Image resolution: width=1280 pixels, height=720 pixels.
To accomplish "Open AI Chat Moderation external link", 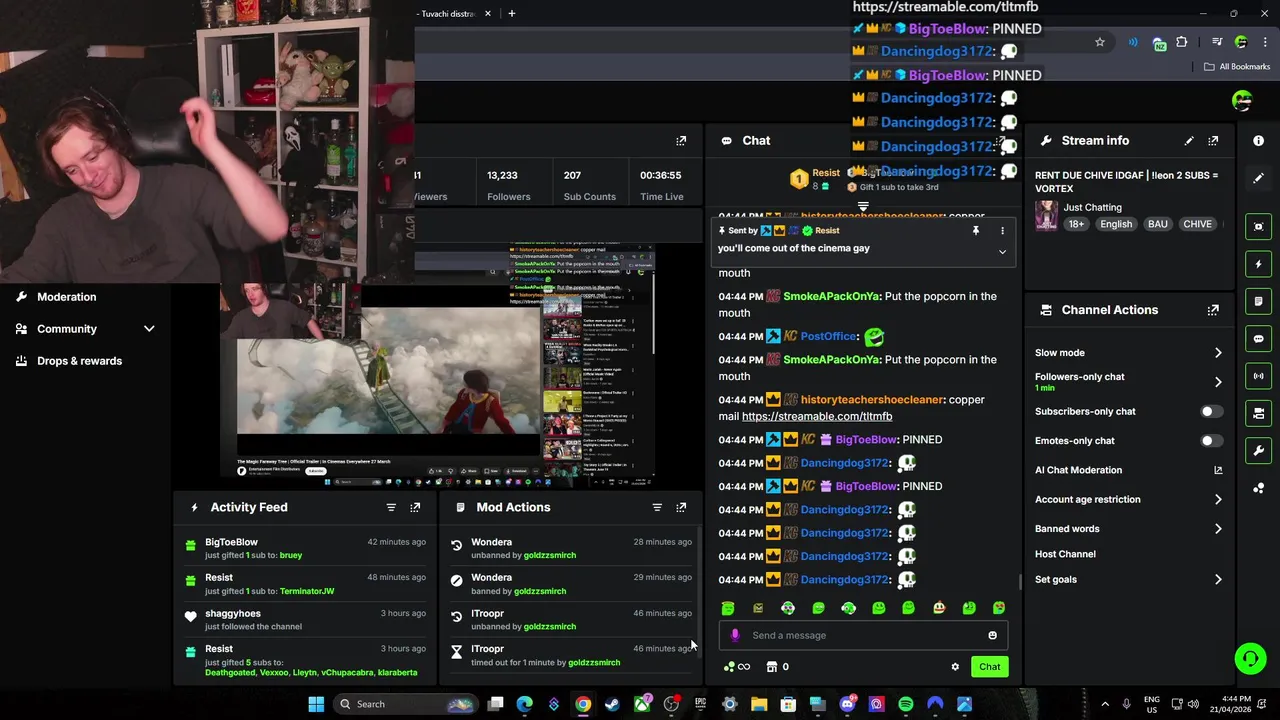I will pos(1218,470).
